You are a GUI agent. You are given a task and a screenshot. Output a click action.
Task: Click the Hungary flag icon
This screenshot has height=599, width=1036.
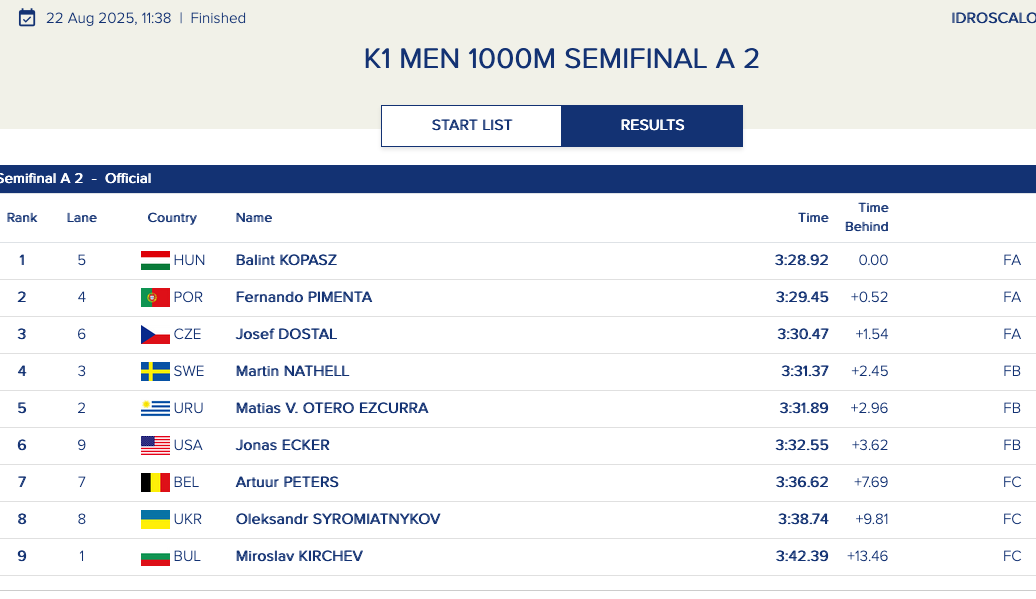[x=155, y=260]
